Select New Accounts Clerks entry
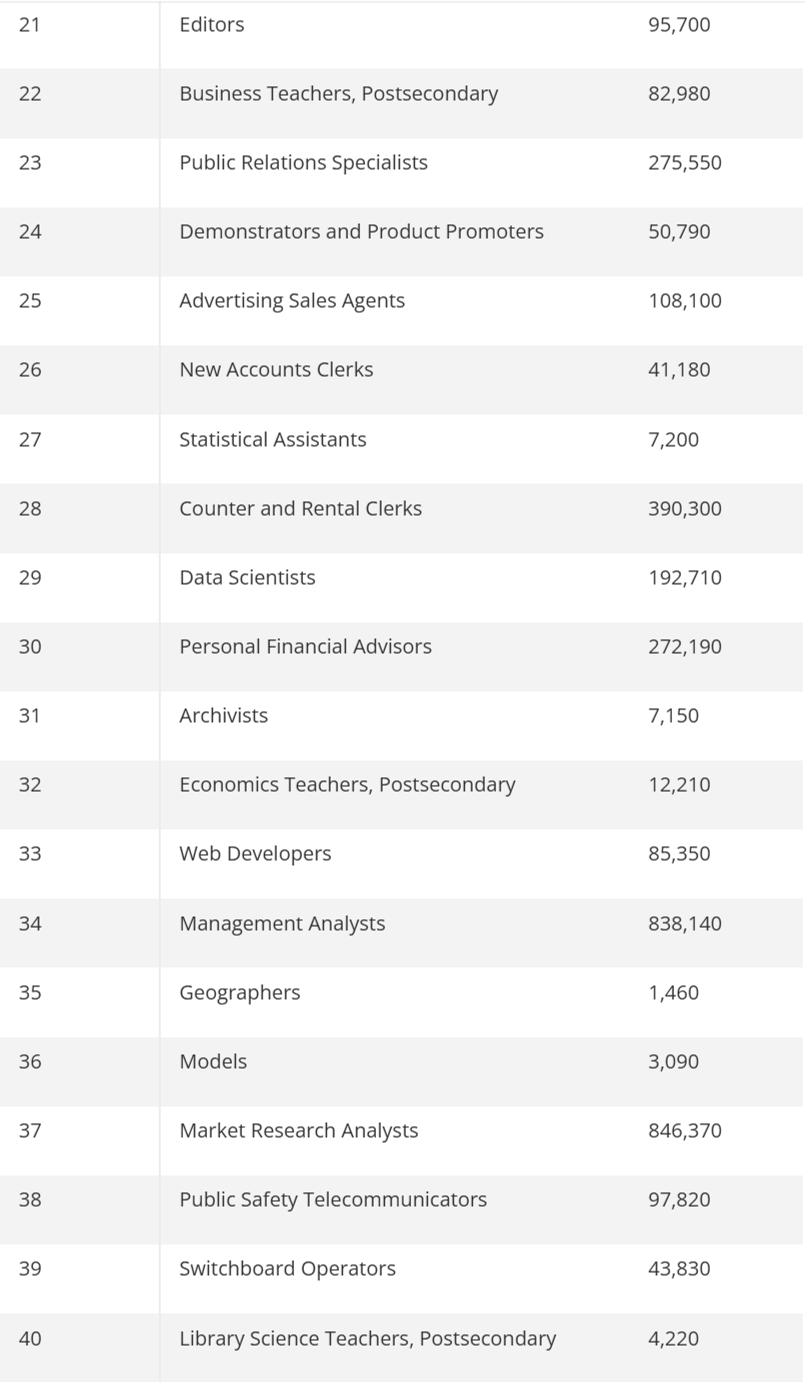This screenshot has height=1382, width=805. coord(276,370)
